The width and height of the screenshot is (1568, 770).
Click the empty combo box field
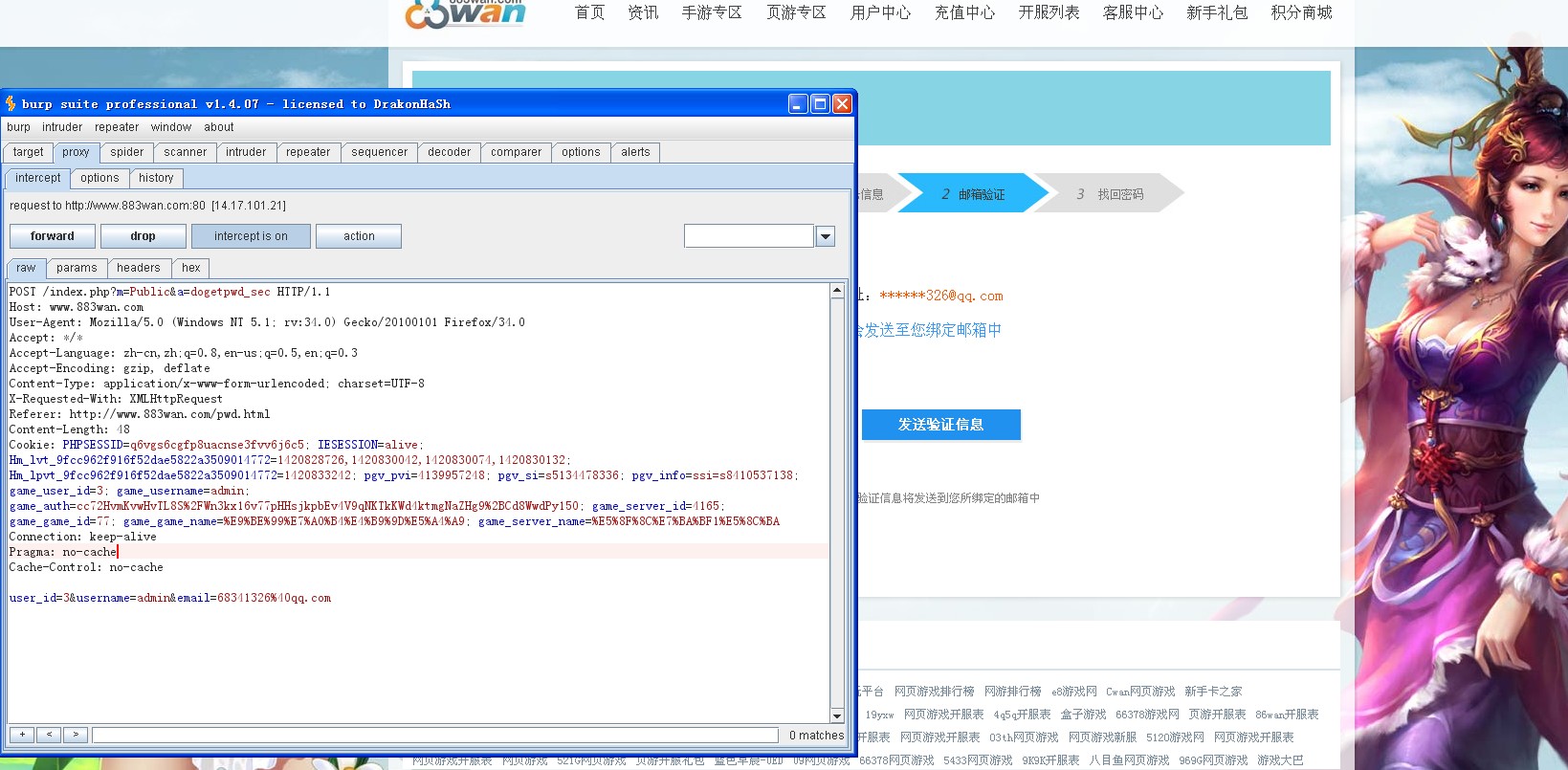pyautogui.click(x=749, y=236)
